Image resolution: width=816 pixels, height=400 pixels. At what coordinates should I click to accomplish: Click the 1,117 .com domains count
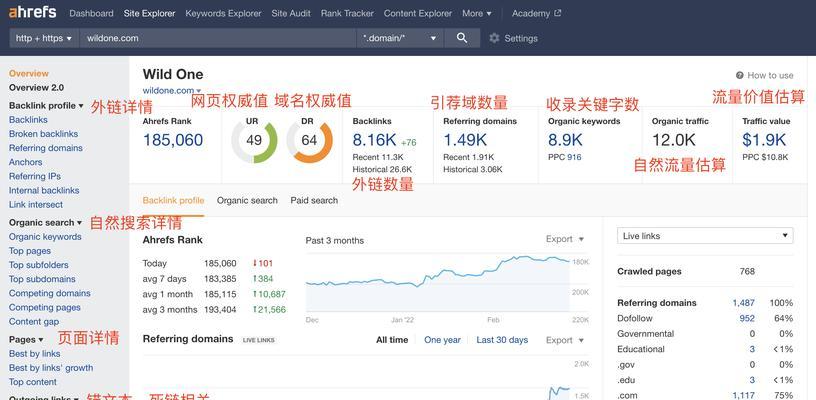pos(743,395)
